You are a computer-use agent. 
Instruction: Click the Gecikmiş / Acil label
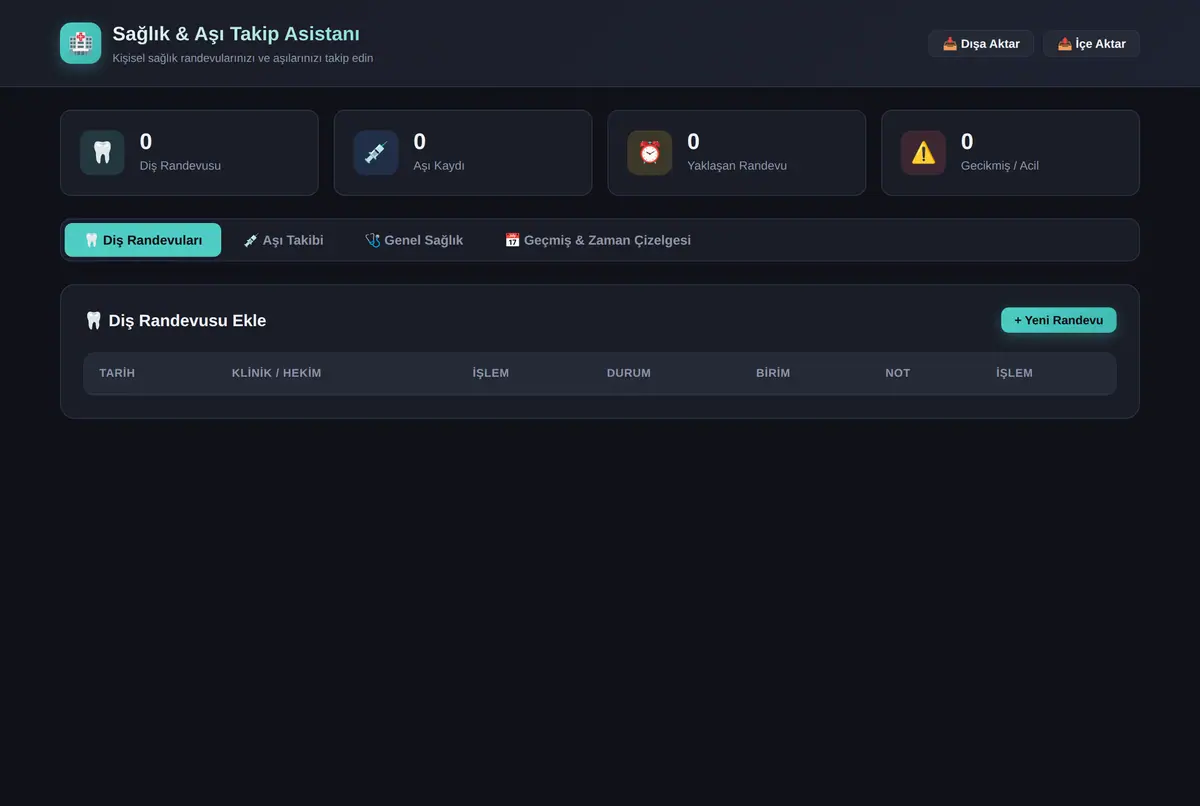(x=1000, y=165)
